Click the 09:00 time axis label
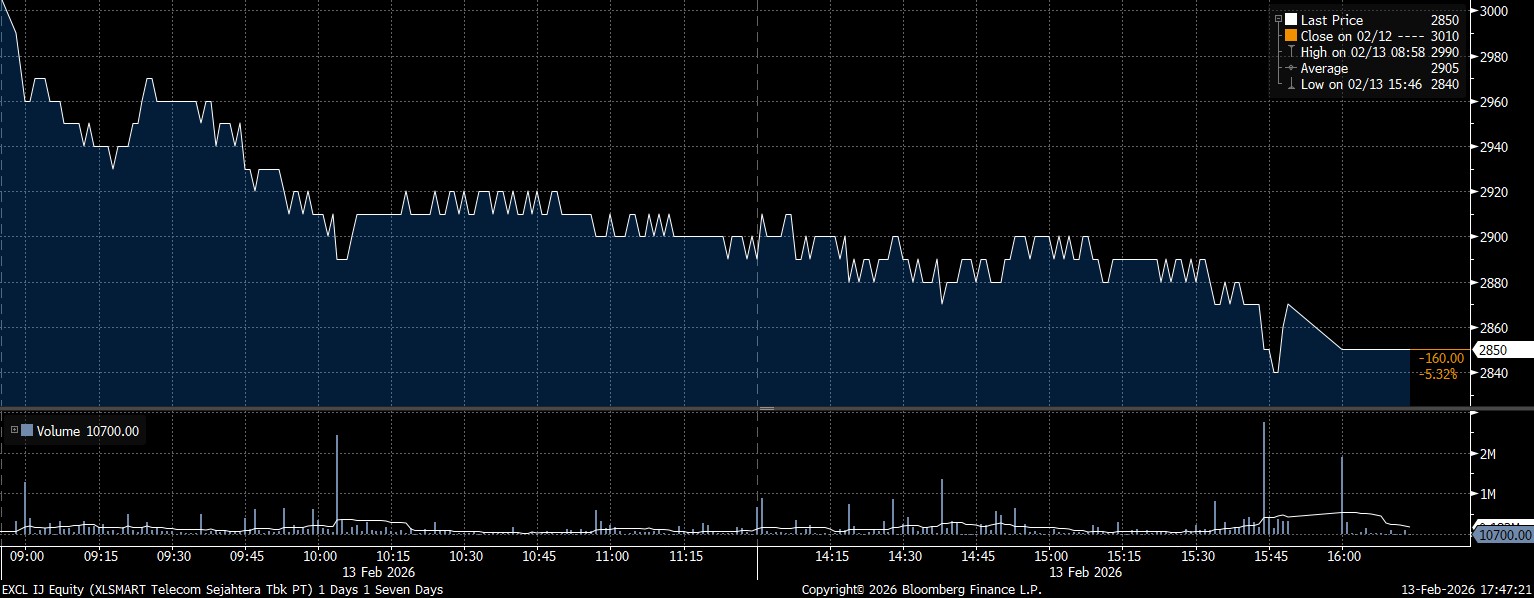1534x598 pixels. [26, 556]
